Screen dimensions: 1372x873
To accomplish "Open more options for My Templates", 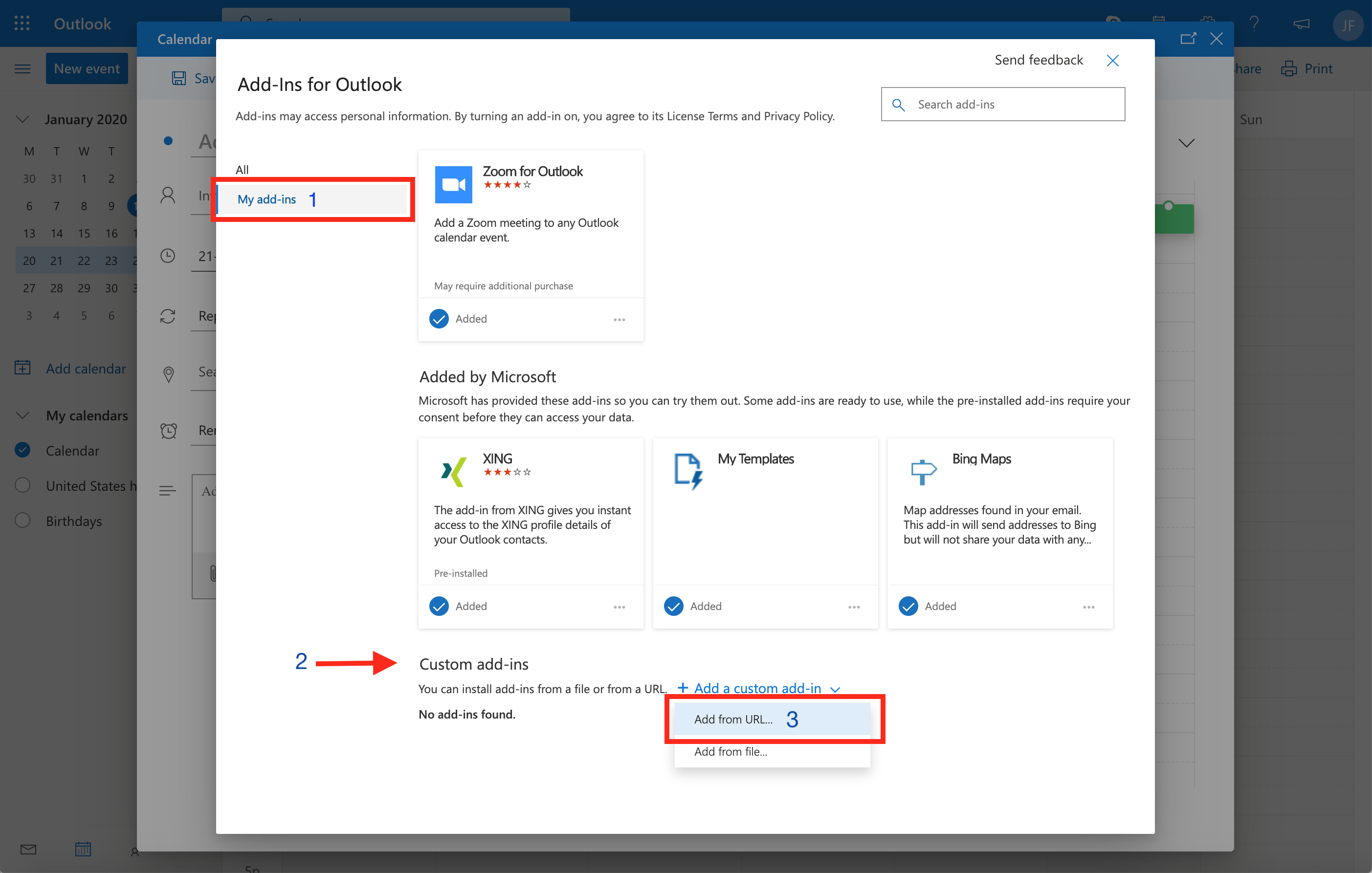I will (x=854, y=607).
